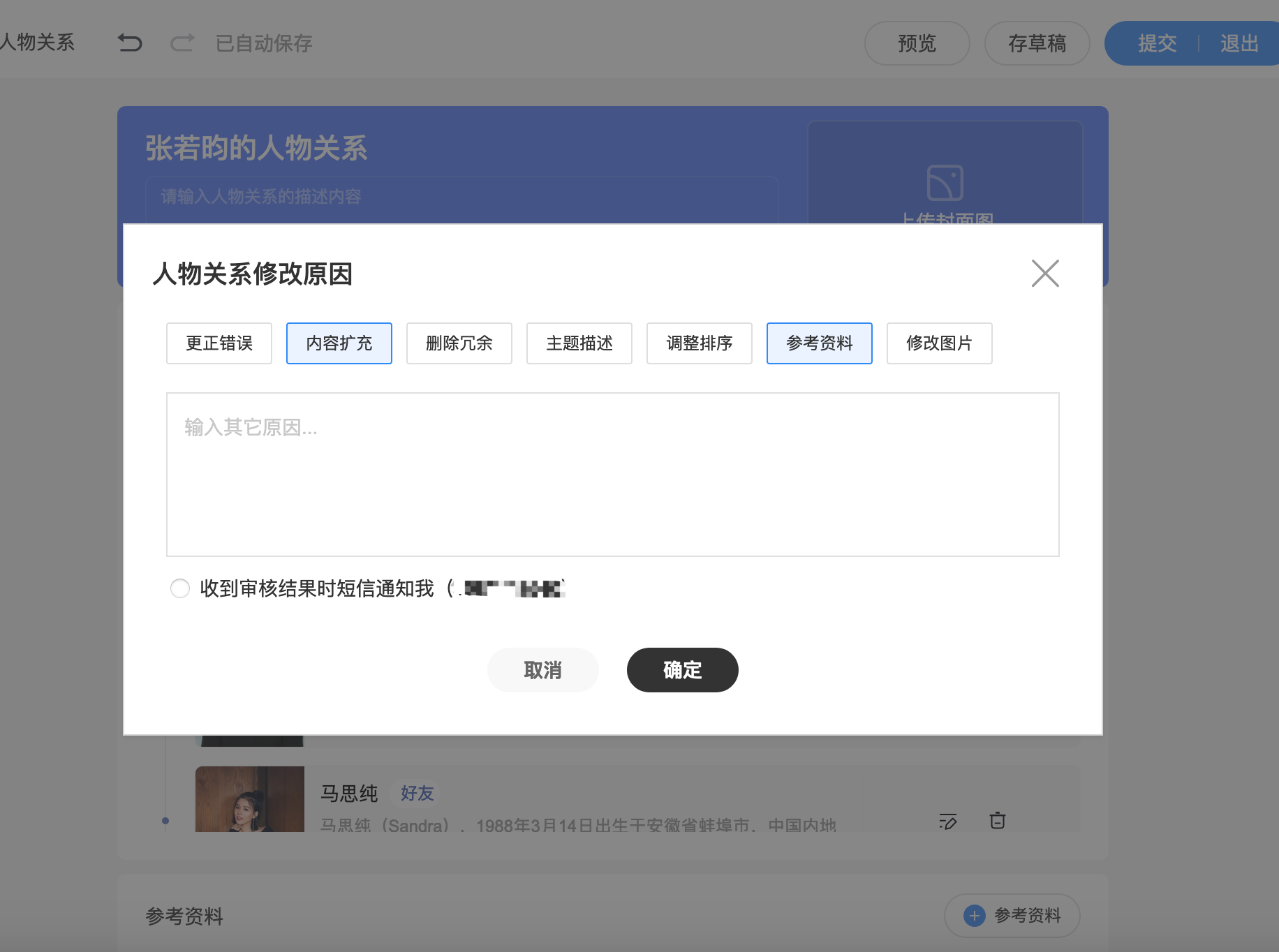1279x952 pixels.
Task: Click the 提交 button
Action: tap(1158, 43)
